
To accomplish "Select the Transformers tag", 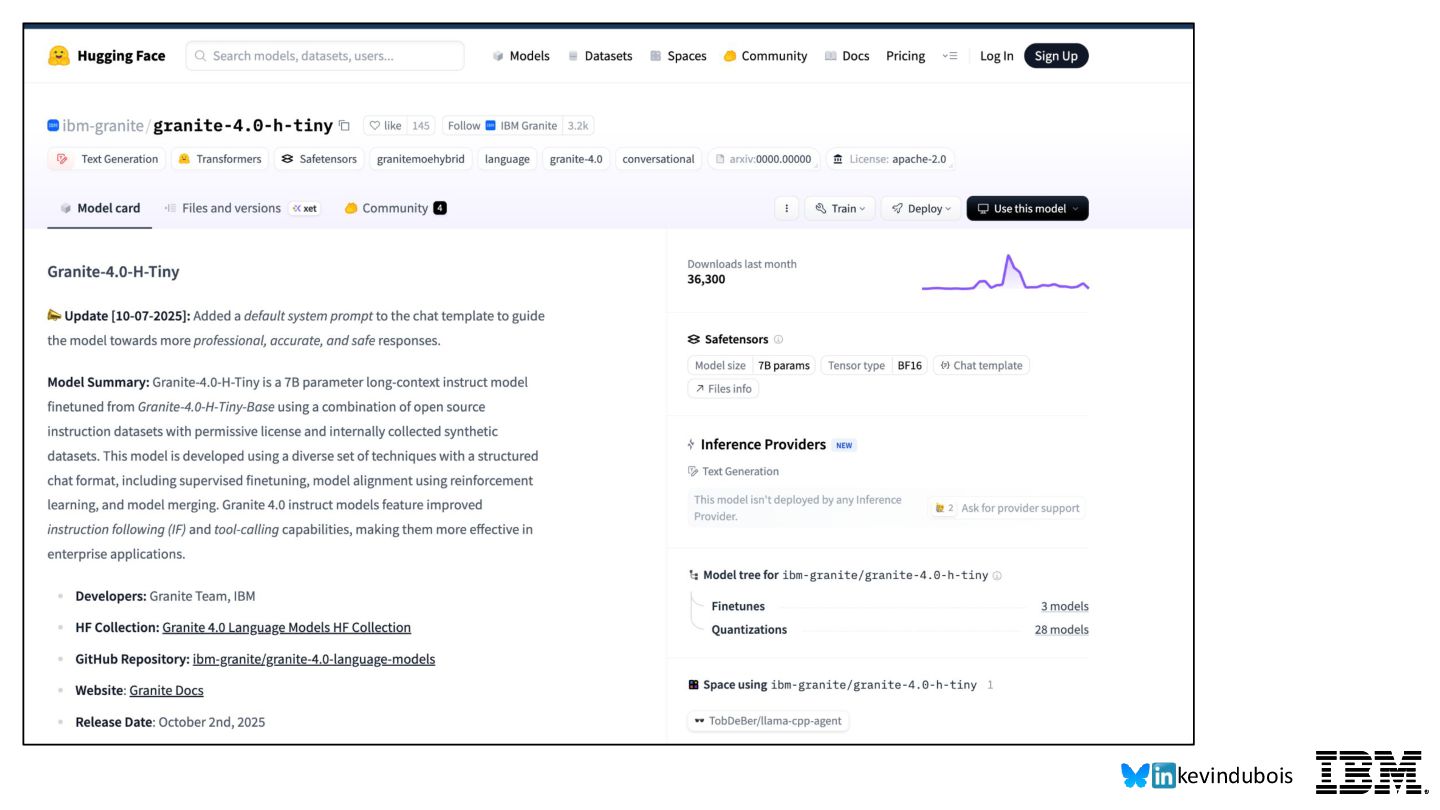I will (219, 159).
